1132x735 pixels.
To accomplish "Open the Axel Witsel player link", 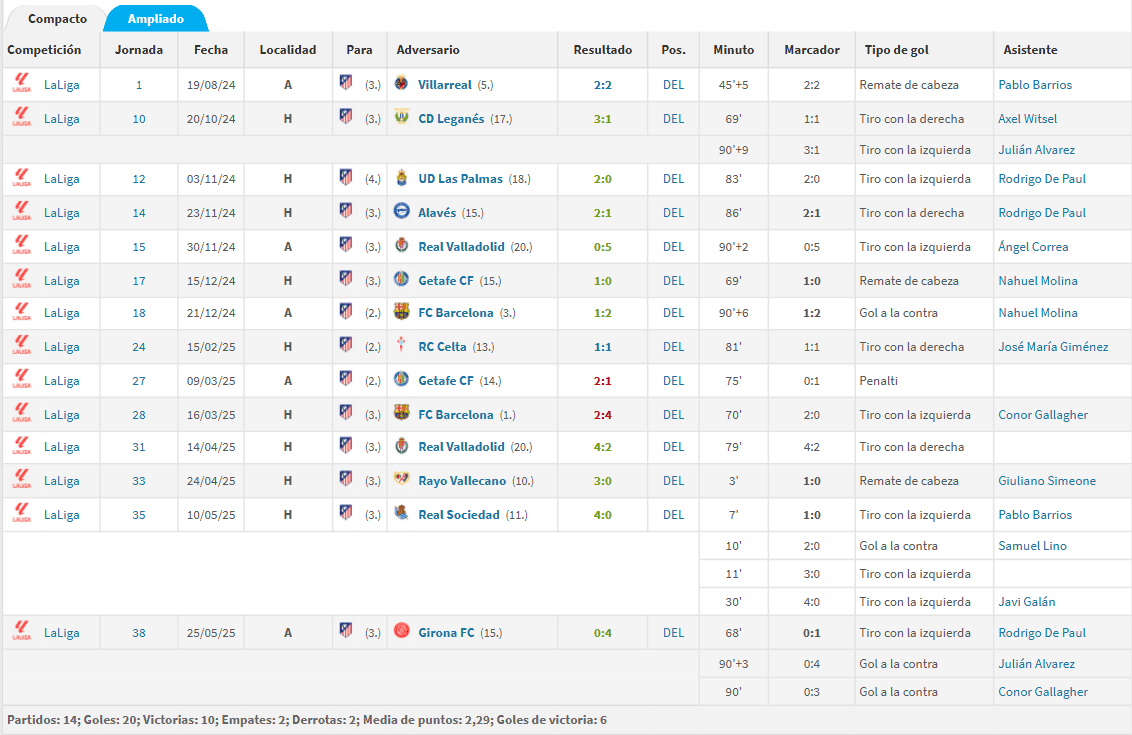I will (1027, 119).
